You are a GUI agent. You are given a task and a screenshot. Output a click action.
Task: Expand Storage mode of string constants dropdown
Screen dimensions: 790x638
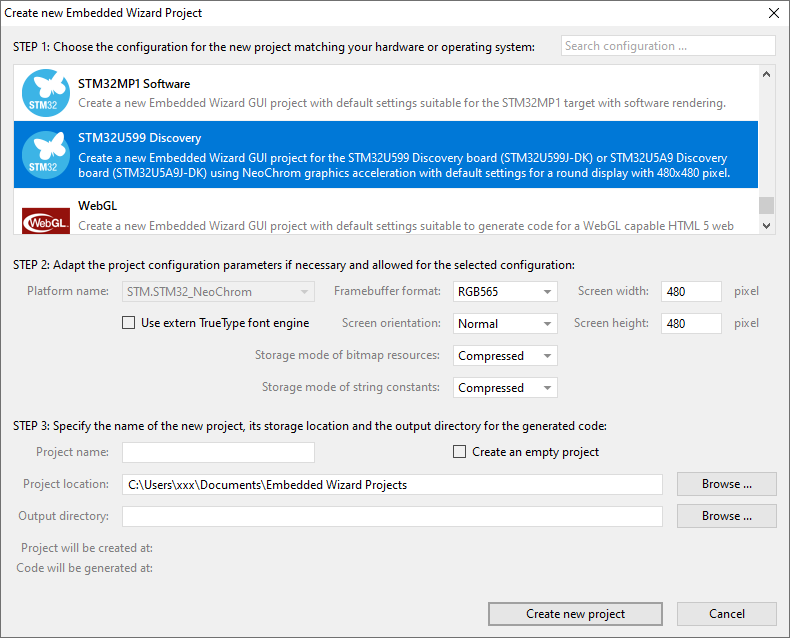point(505,388)
